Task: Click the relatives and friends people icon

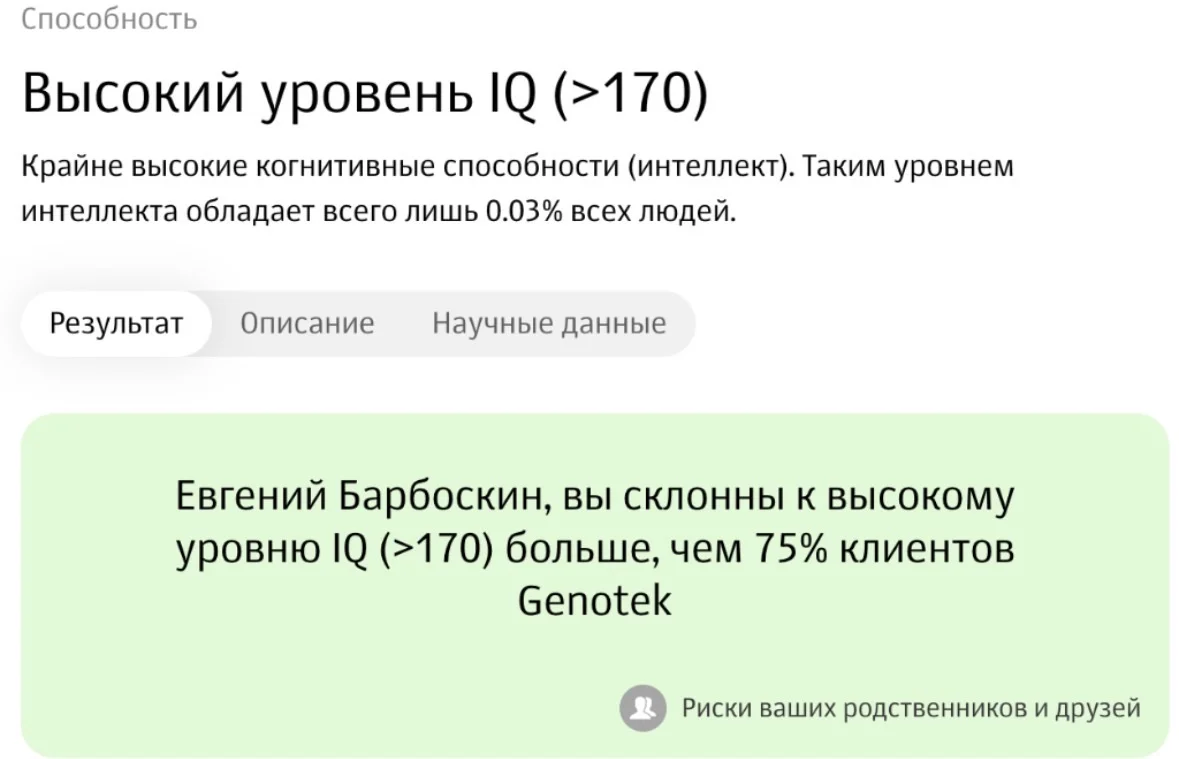Action: (x=642, y=708)
